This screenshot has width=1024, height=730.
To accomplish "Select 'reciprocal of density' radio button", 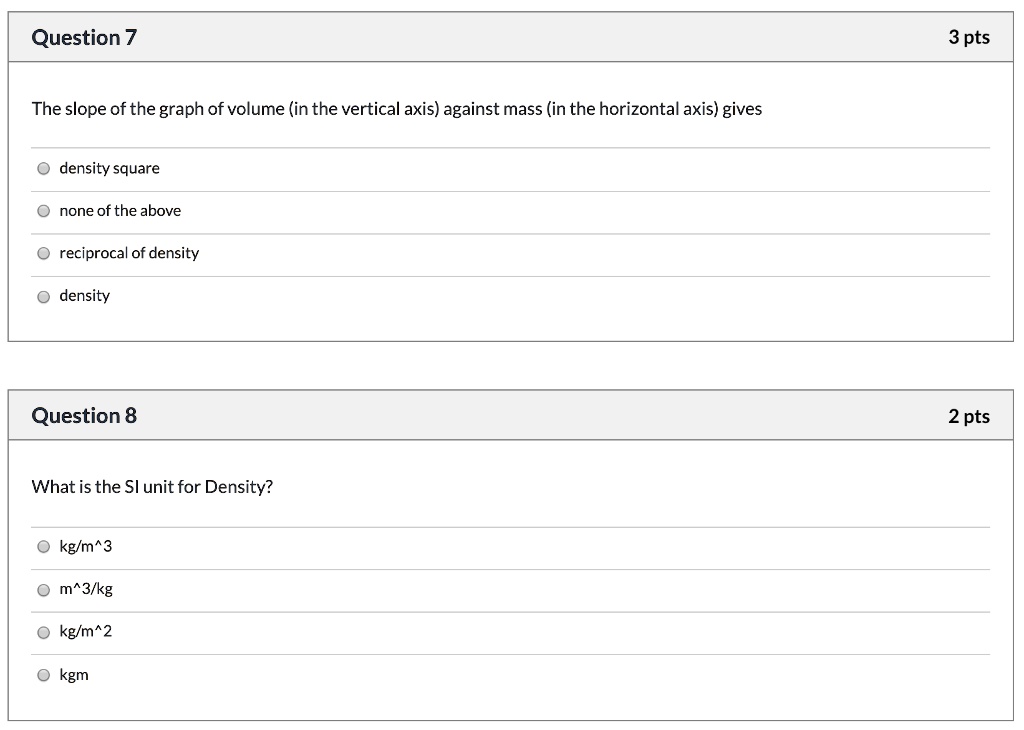I will tap(44, 253).
